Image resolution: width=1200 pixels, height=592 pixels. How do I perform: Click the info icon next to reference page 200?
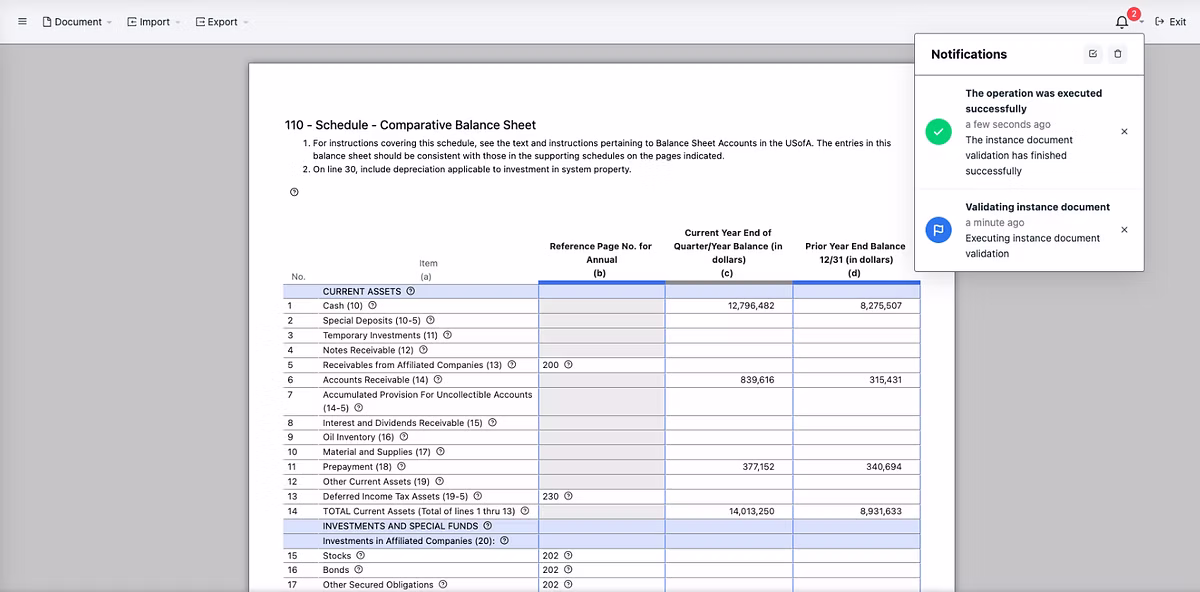567,365
